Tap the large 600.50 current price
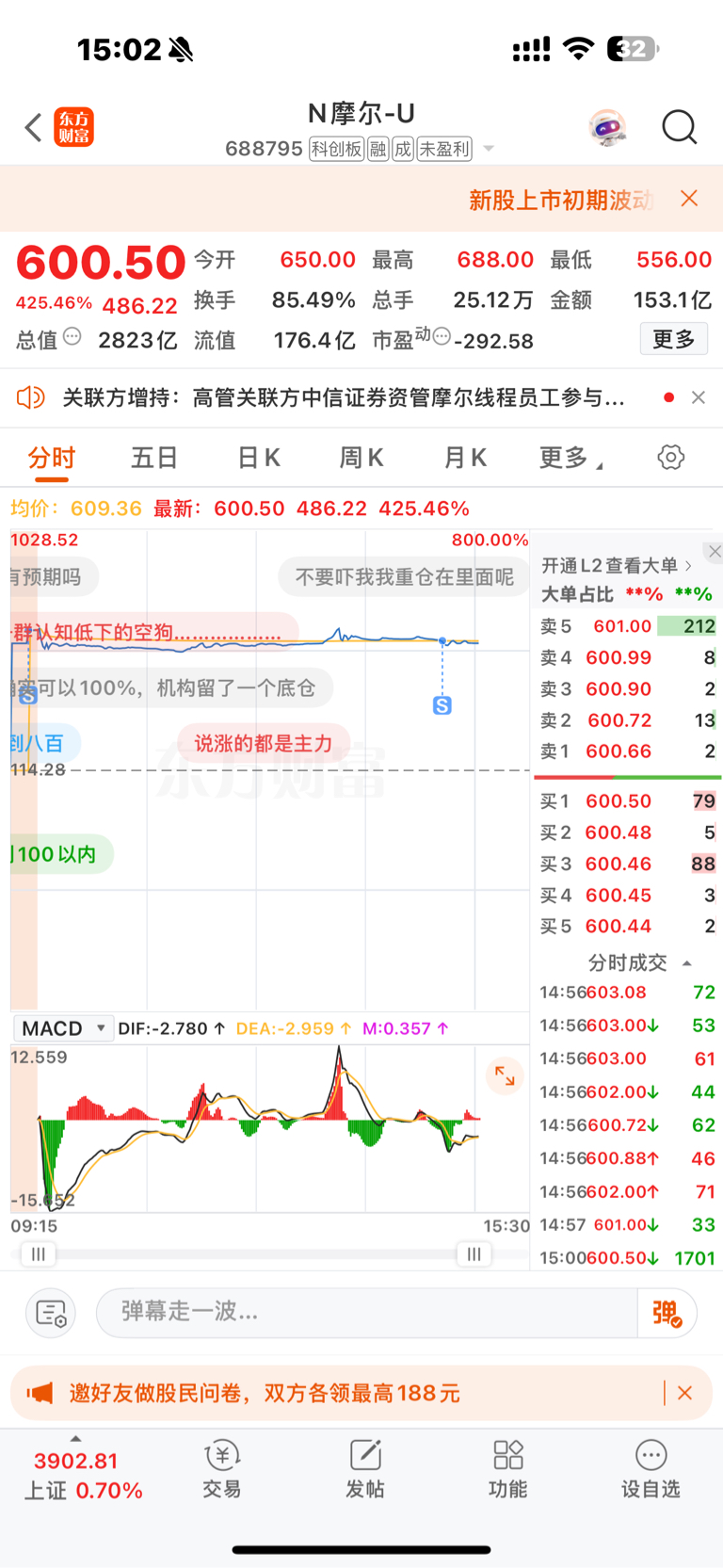 (x=101, y=263)
